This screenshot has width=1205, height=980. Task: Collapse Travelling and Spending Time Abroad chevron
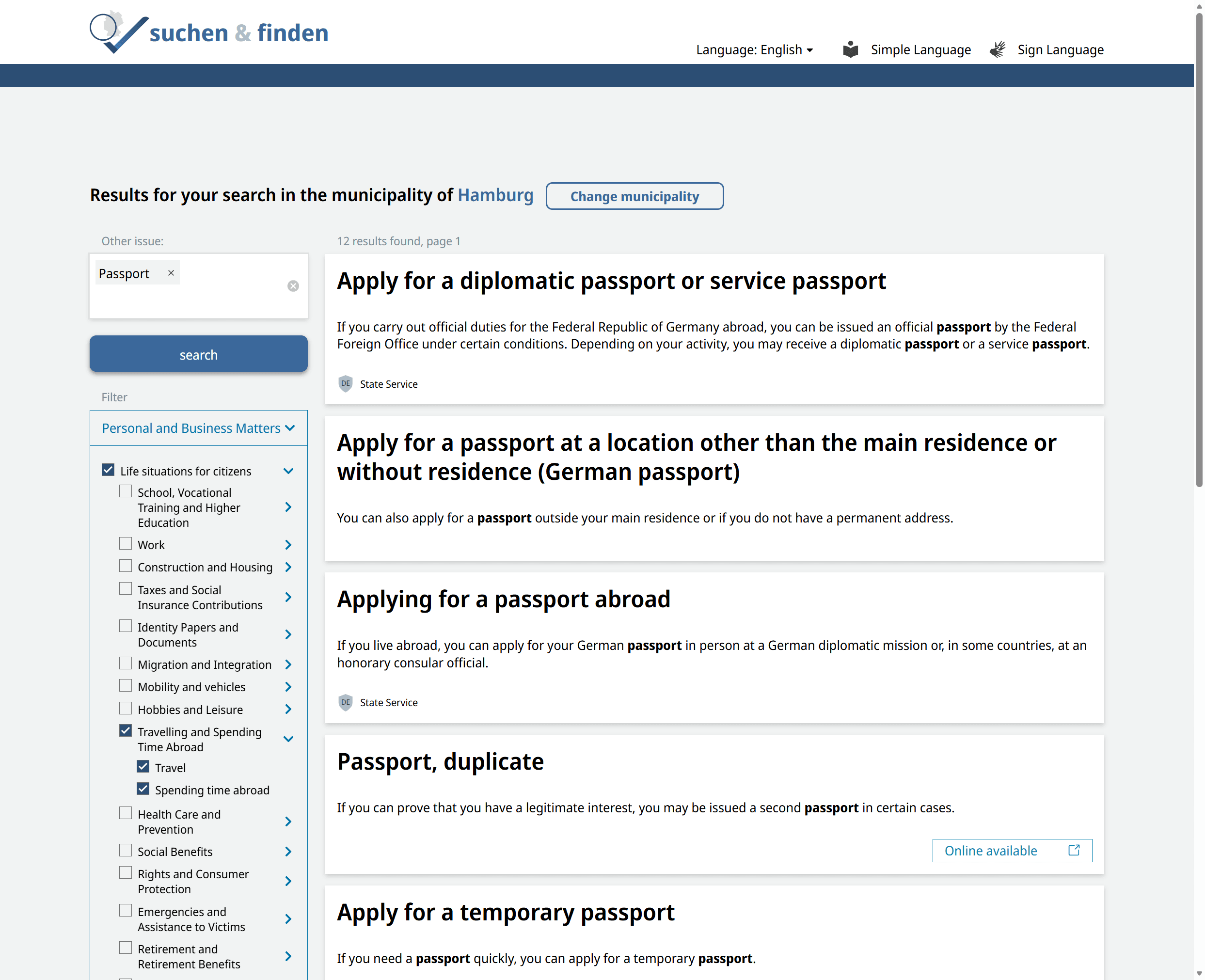point(288,739)
